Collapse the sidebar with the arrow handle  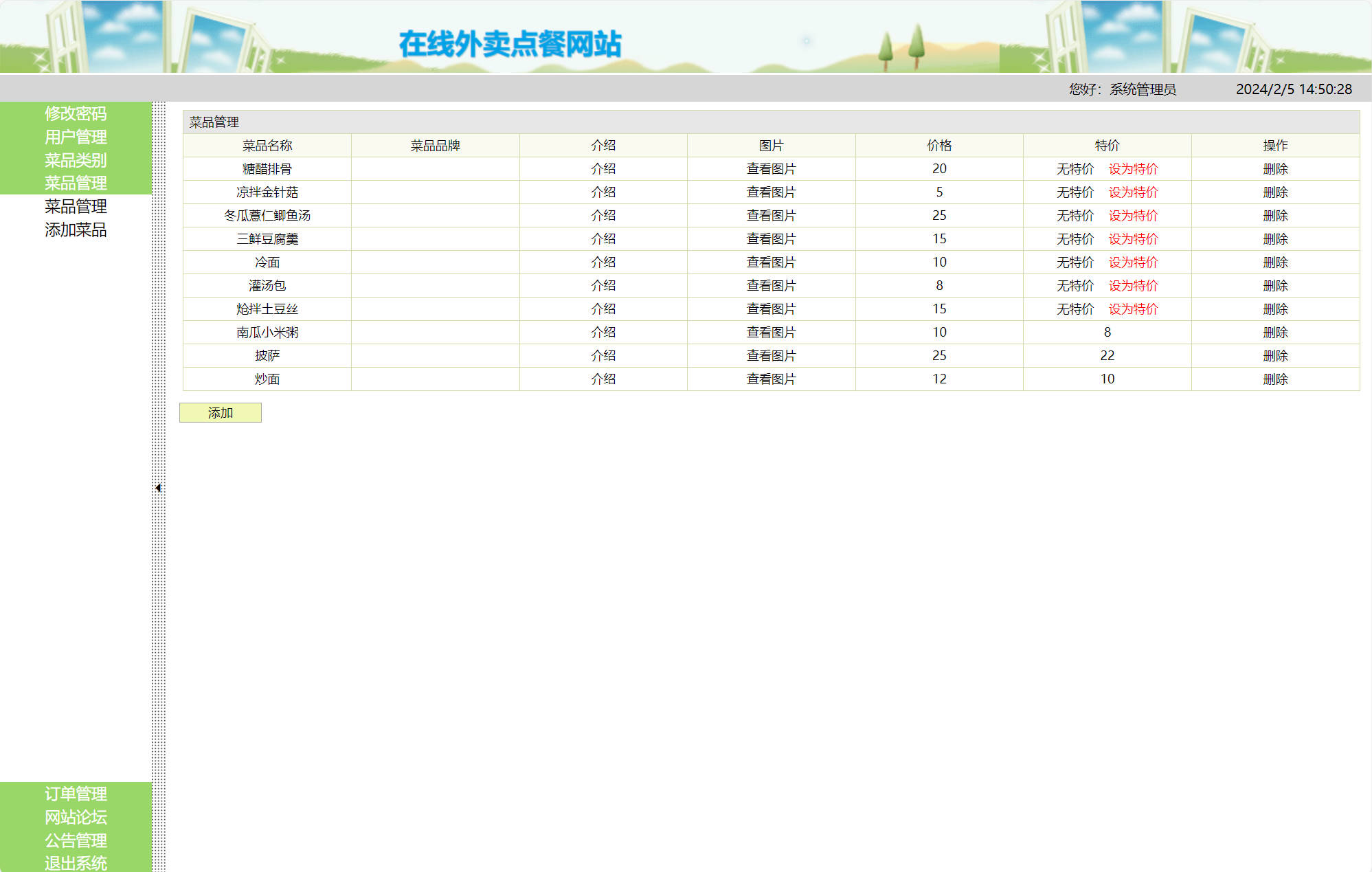coord(158,488)
